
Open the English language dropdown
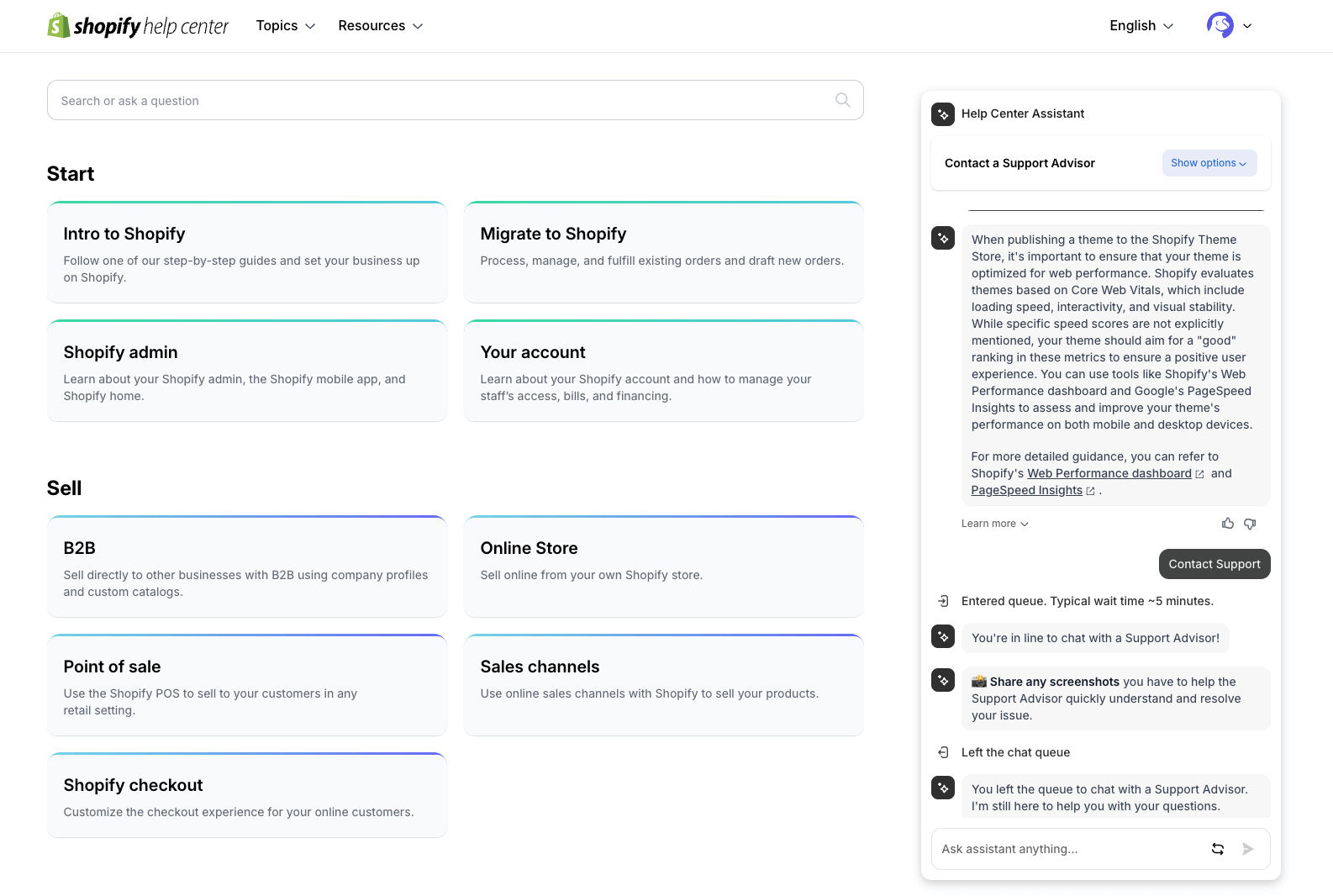pos(1141,25)
